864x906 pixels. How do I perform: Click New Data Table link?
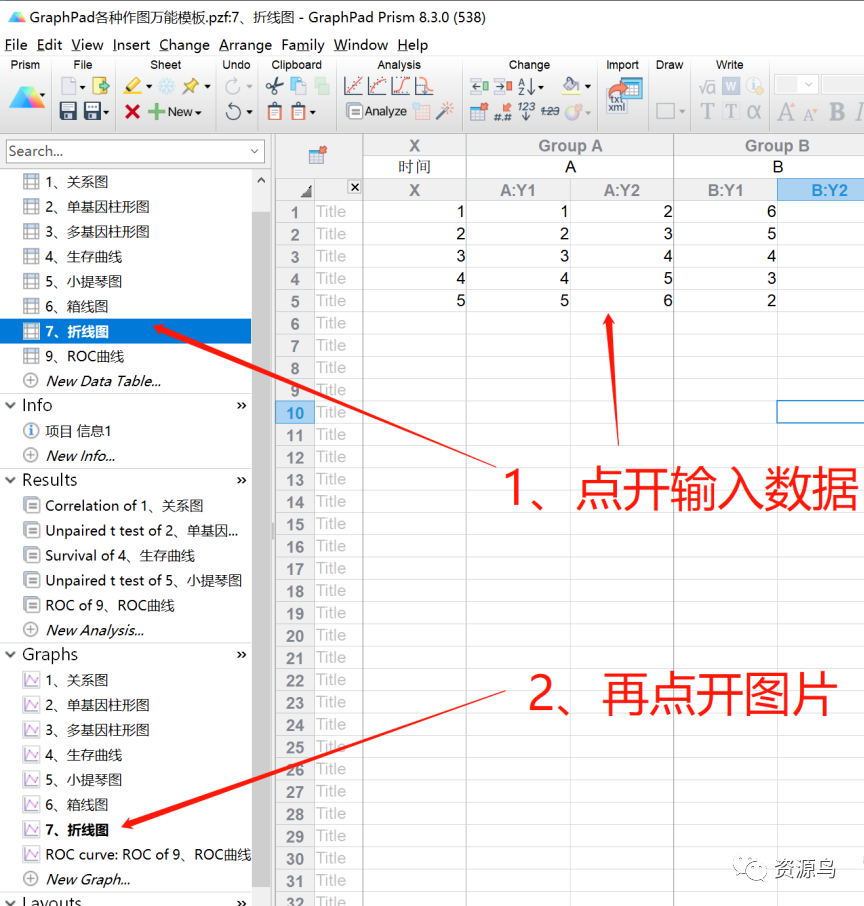point(103,381)
